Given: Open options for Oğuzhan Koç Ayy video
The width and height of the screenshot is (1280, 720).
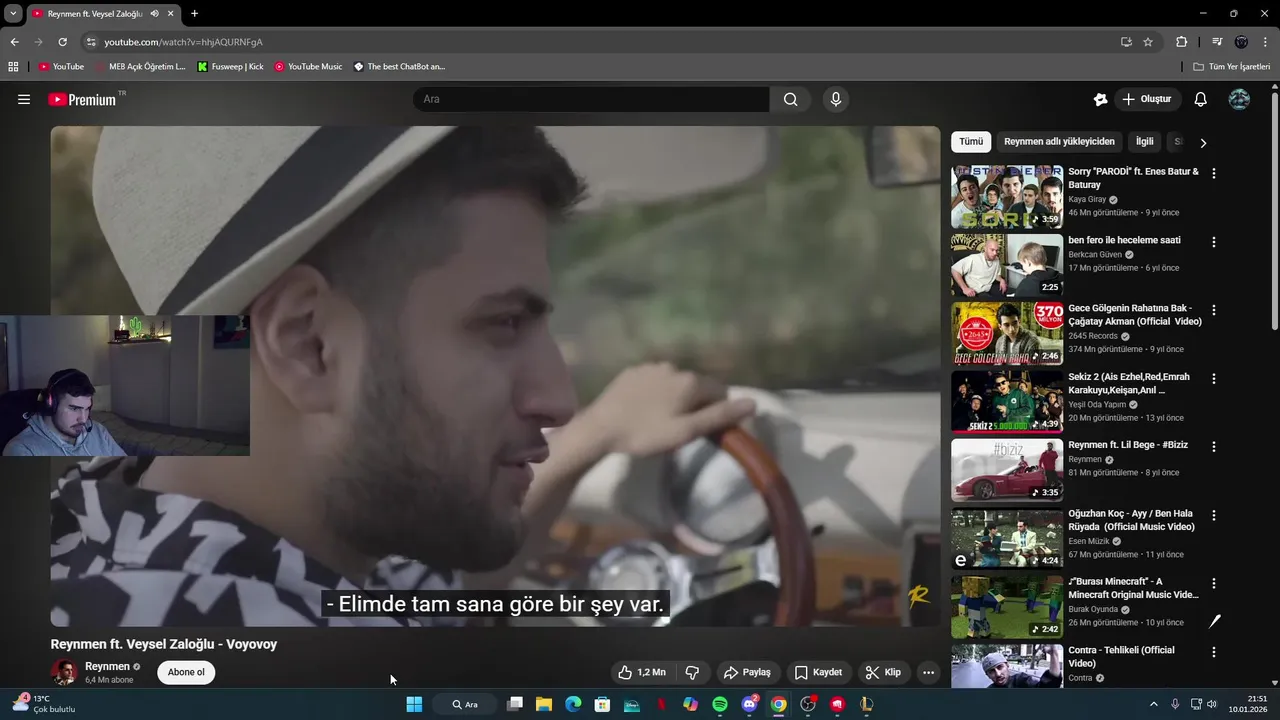Looking at the screenshot, I should click(x=1214, y=515).
